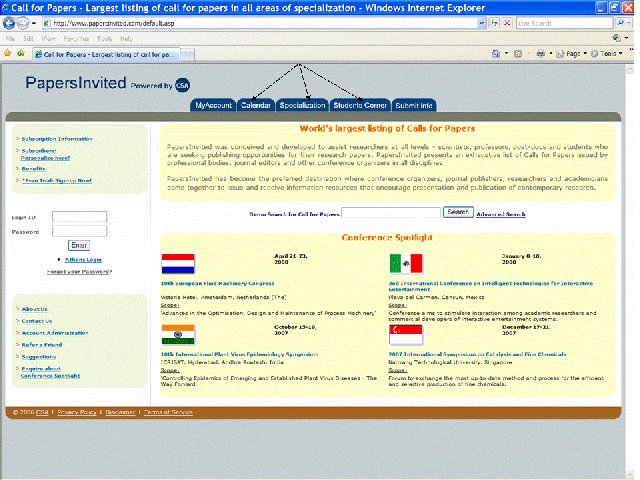This screenshot has height=480, width=640.
Task: Open the Plant Virus Epidemiology Symposium link
Action: 240,354
